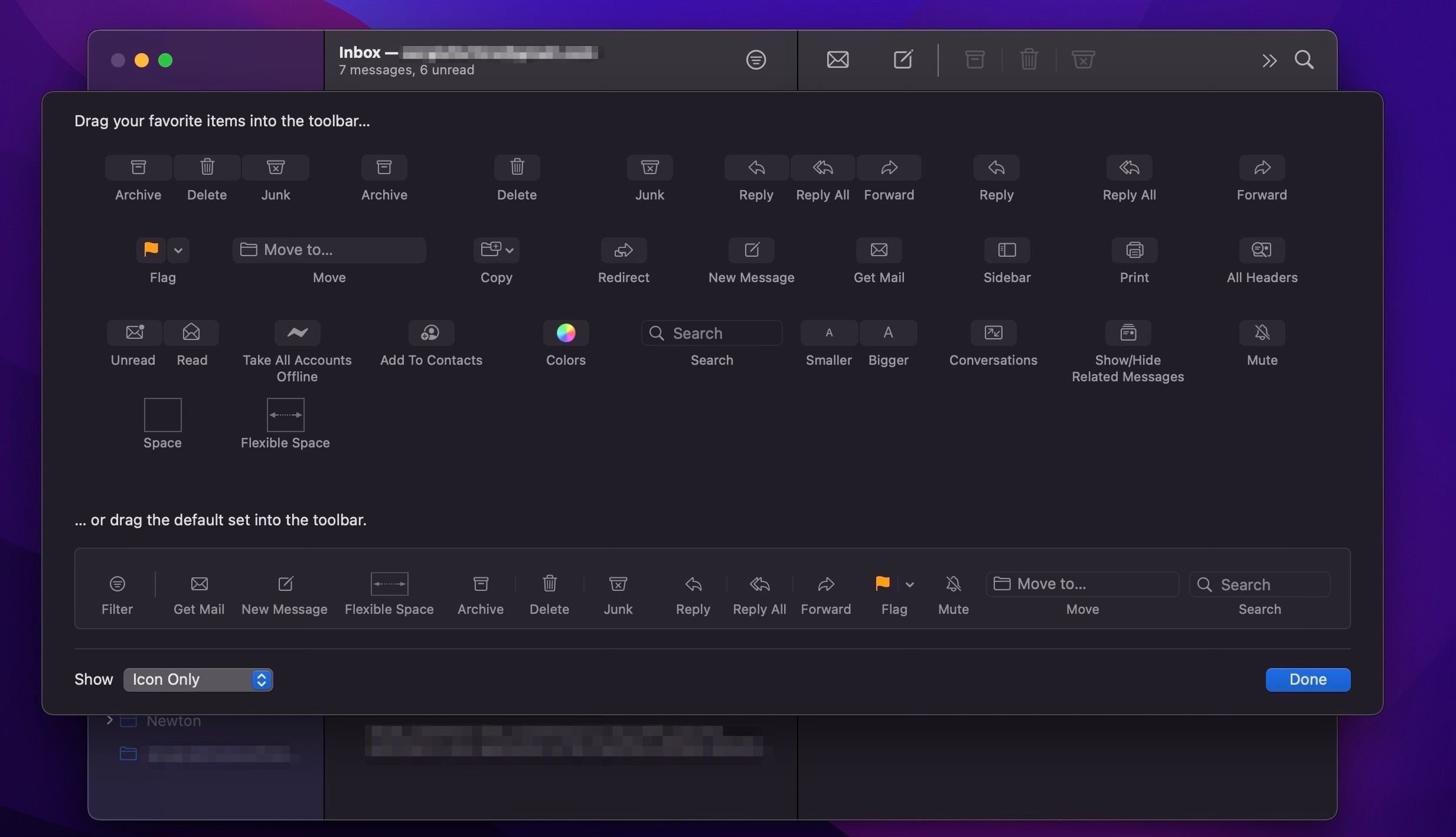Select the Mute icon in the default set

[952, 584]
